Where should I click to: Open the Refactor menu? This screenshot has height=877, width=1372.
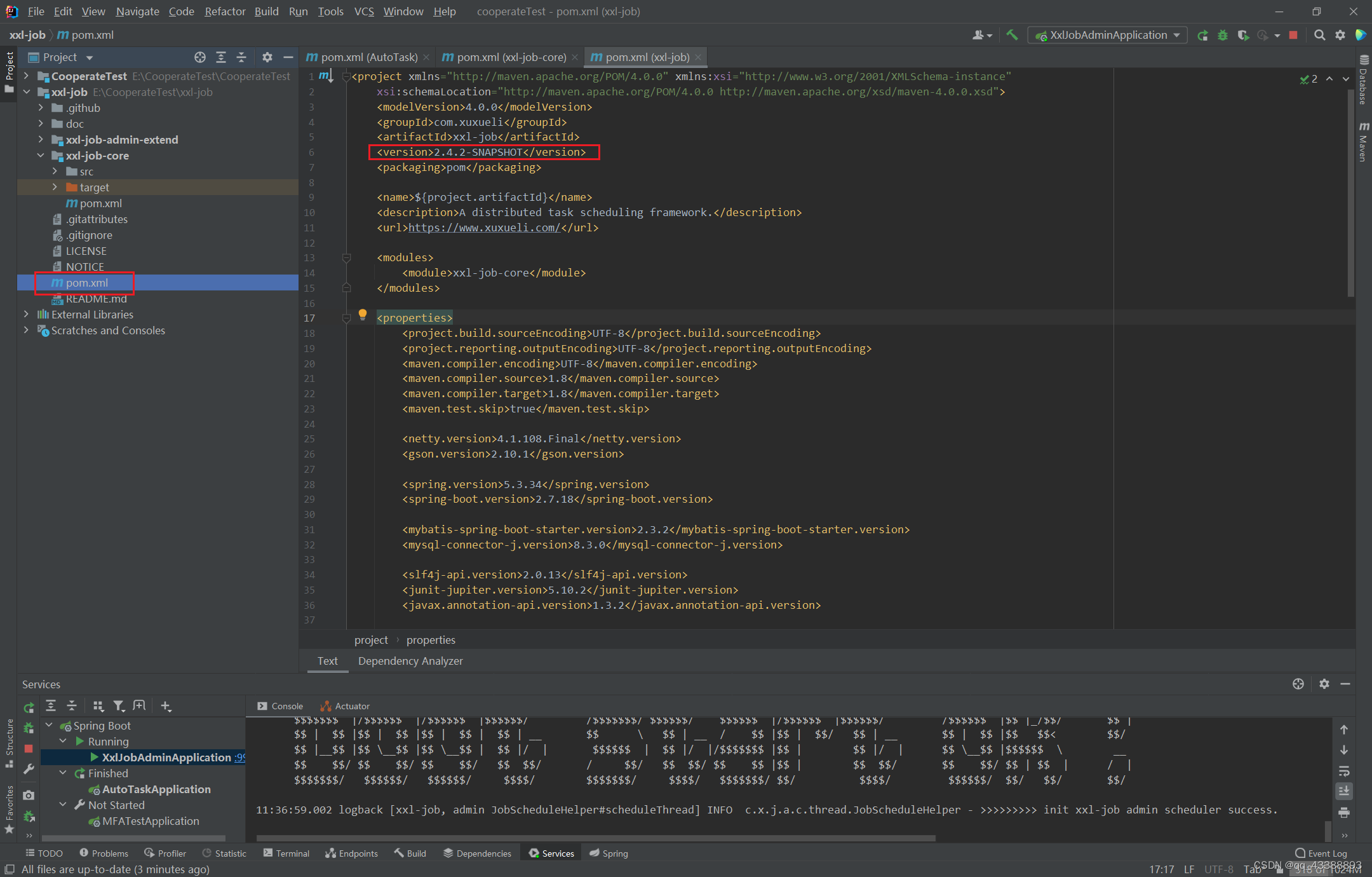(x=224, y=11)
